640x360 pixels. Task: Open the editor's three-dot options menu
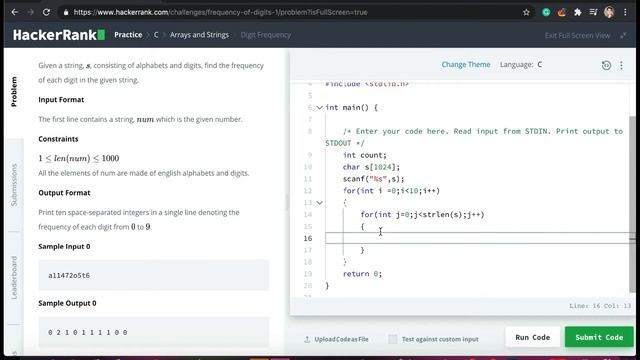pyautogui.click(x=621, y=65)
